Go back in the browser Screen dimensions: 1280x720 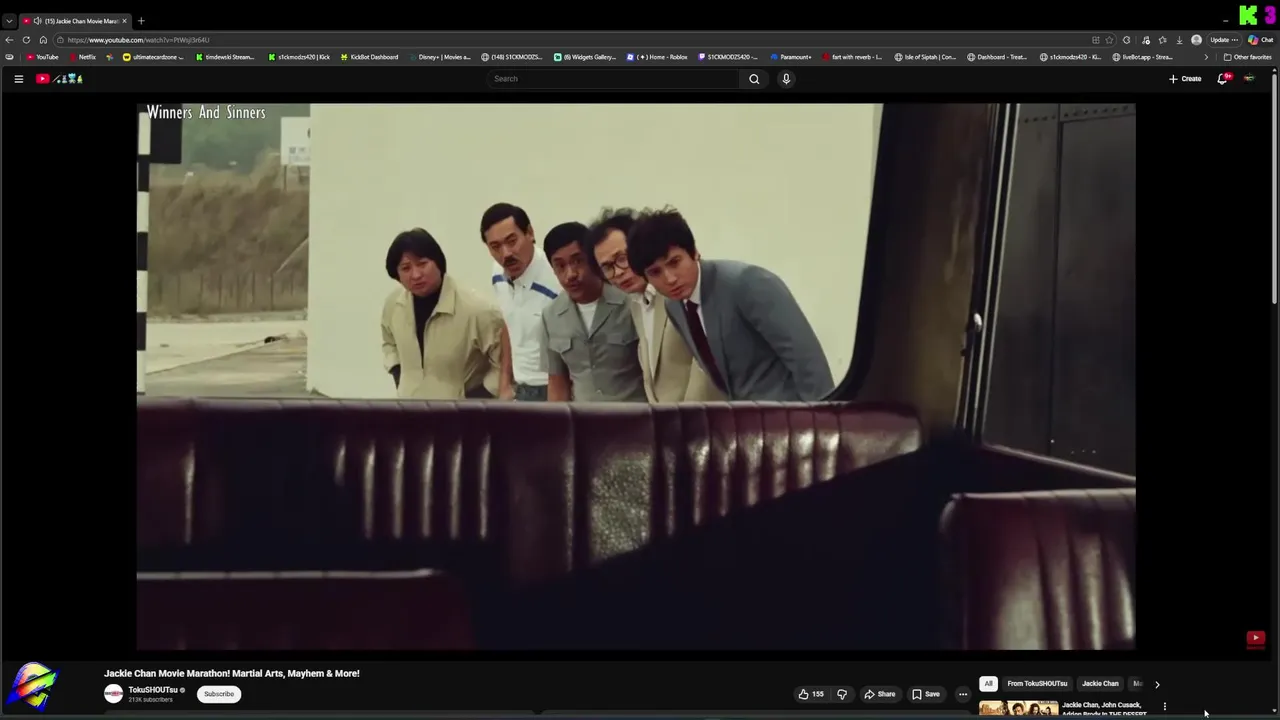click(x=9, y=40)
